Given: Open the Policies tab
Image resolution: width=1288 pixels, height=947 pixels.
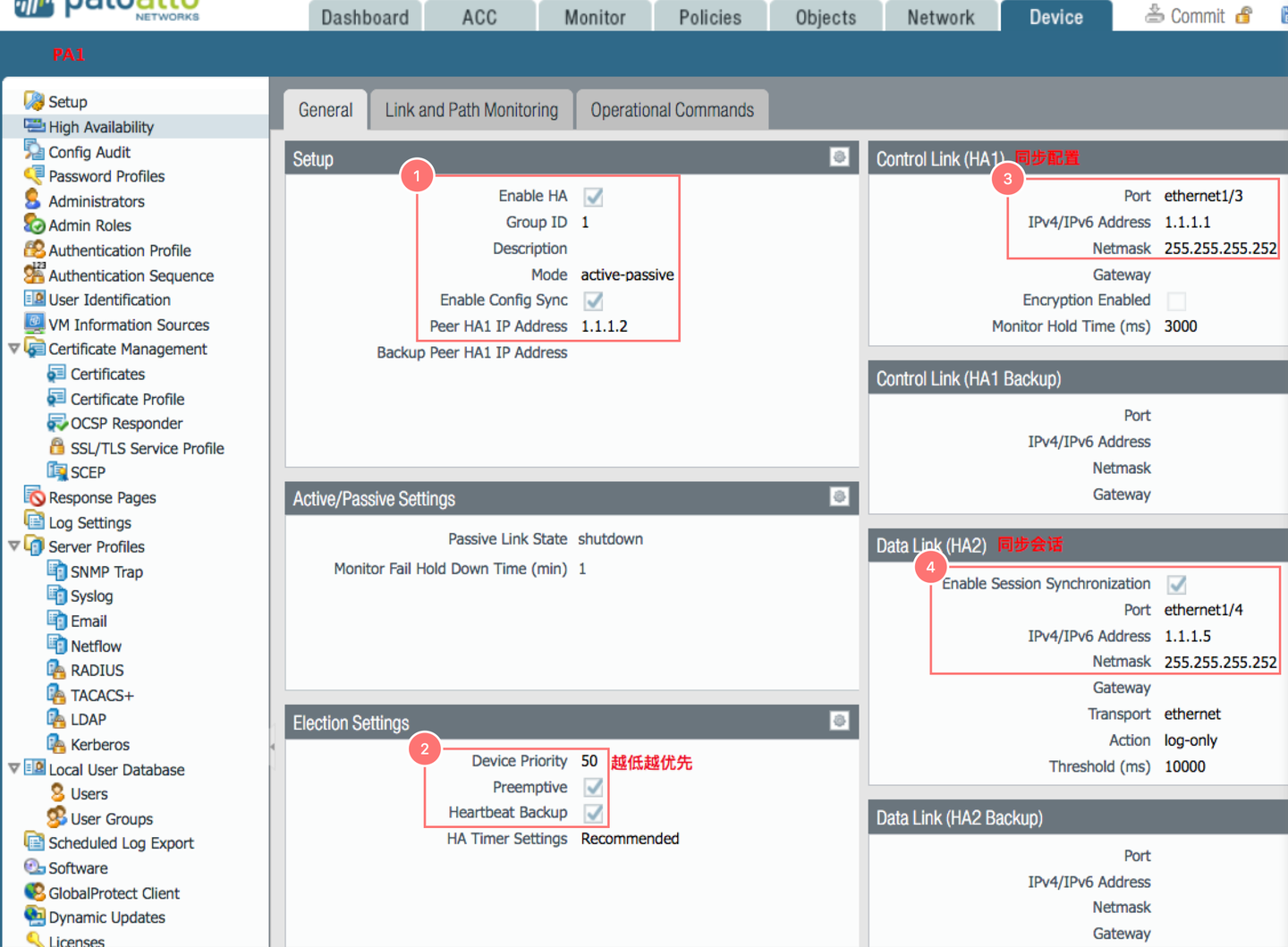Looking at the screenshot, I should pos(710,17).
